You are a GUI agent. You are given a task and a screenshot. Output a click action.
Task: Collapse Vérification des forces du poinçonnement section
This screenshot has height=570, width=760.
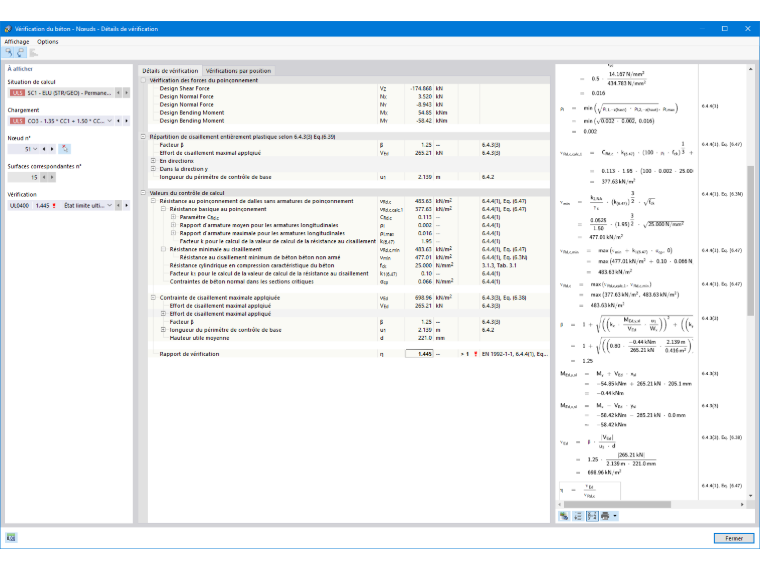click(x=143, y=80)
